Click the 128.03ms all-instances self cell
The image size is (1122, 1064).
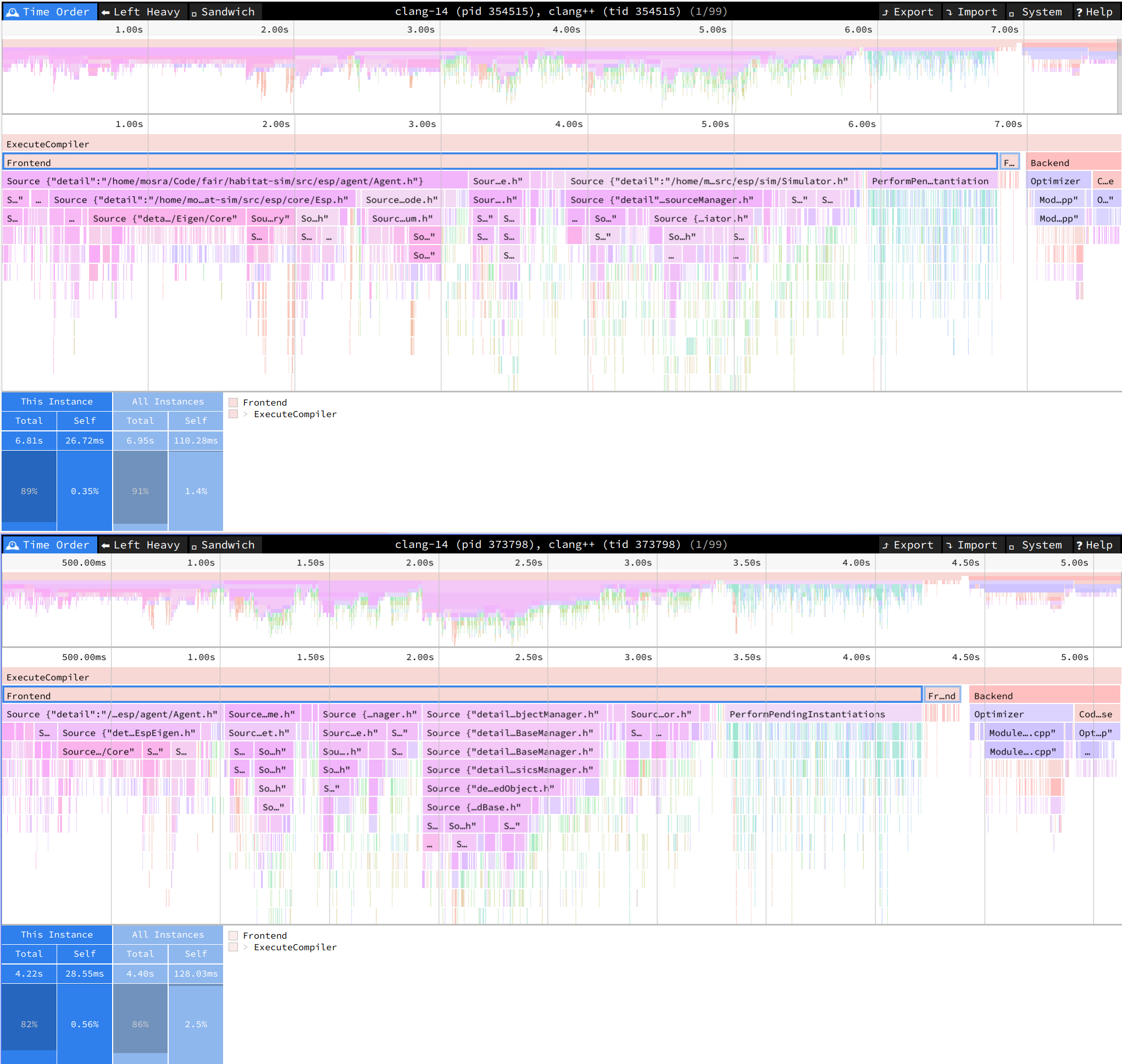pyautogui.click(x=196, y=973)
